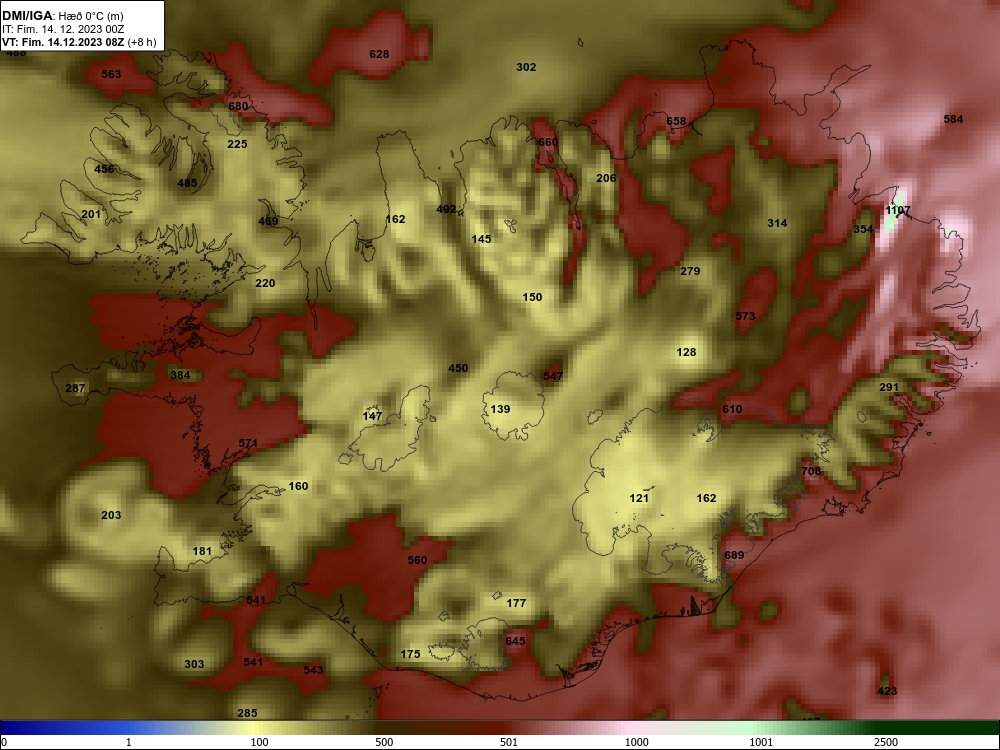
Task: Click the value 147 on the map
Action: tap(372, 416)
